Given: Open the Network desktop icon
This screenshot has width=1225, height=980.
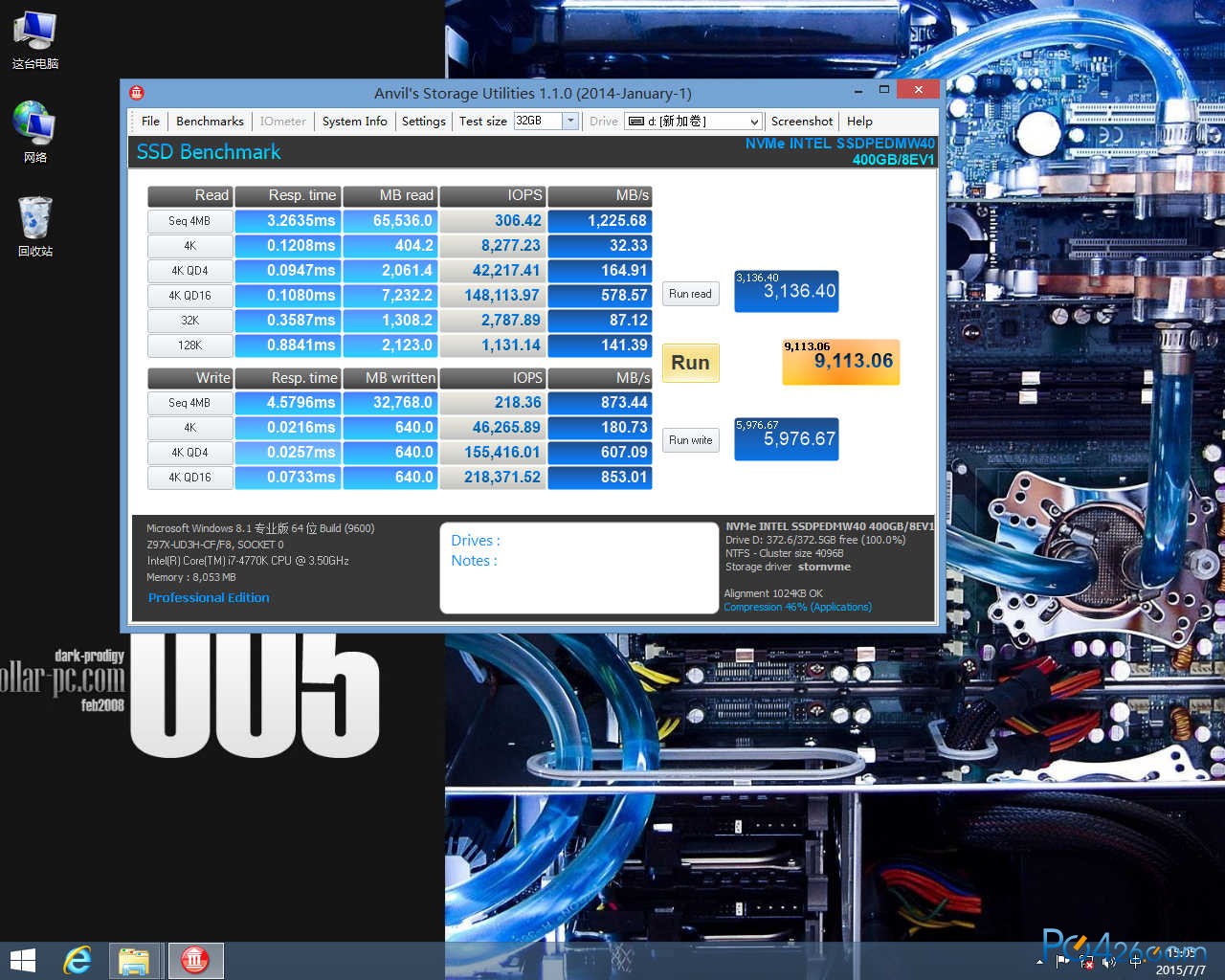Looking at the screenshot, I should [35, 132].
